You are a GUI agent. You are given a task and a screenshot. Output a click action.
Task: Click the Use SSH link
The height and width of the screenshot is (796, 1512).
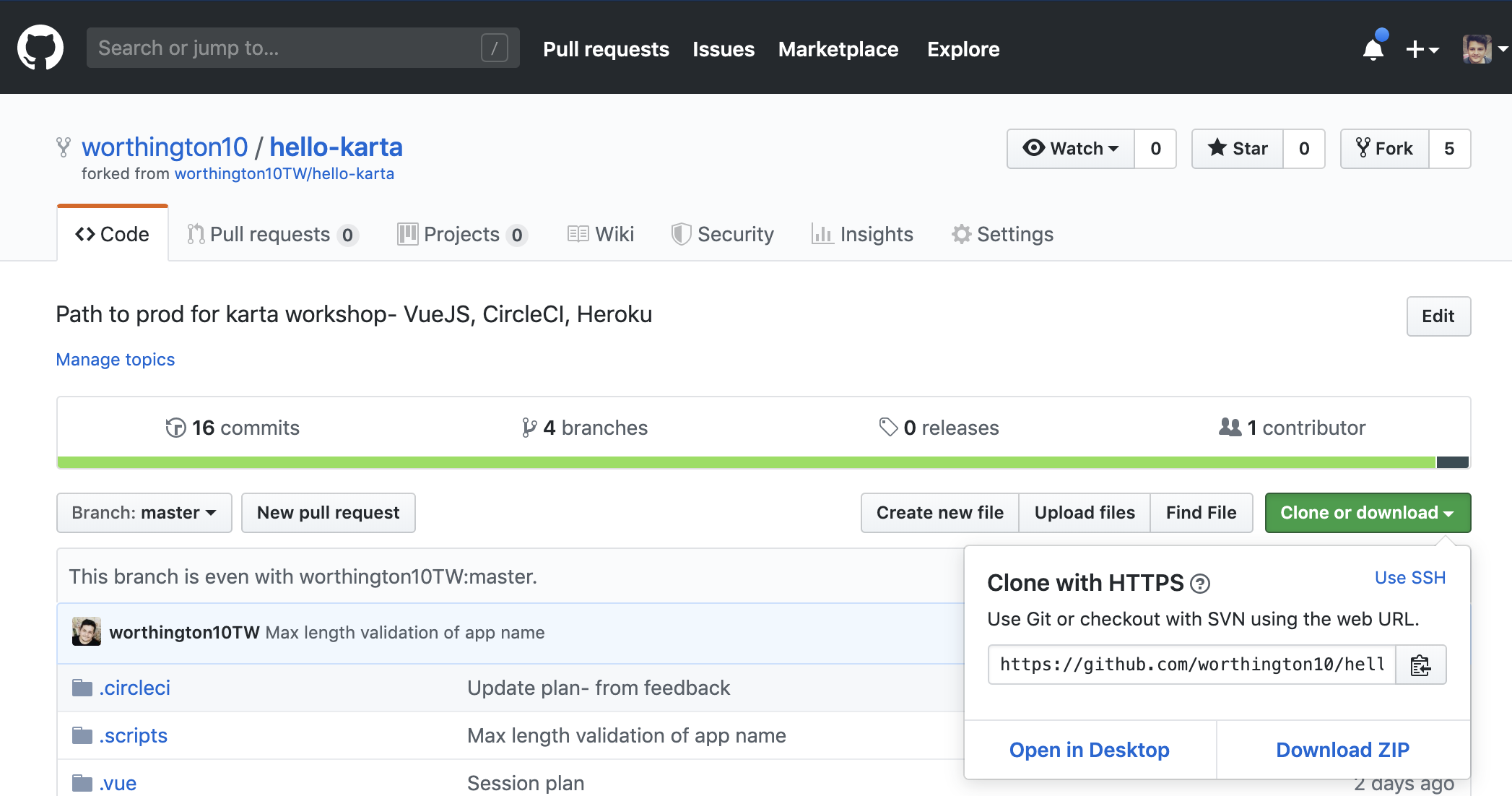(1409, 578)
